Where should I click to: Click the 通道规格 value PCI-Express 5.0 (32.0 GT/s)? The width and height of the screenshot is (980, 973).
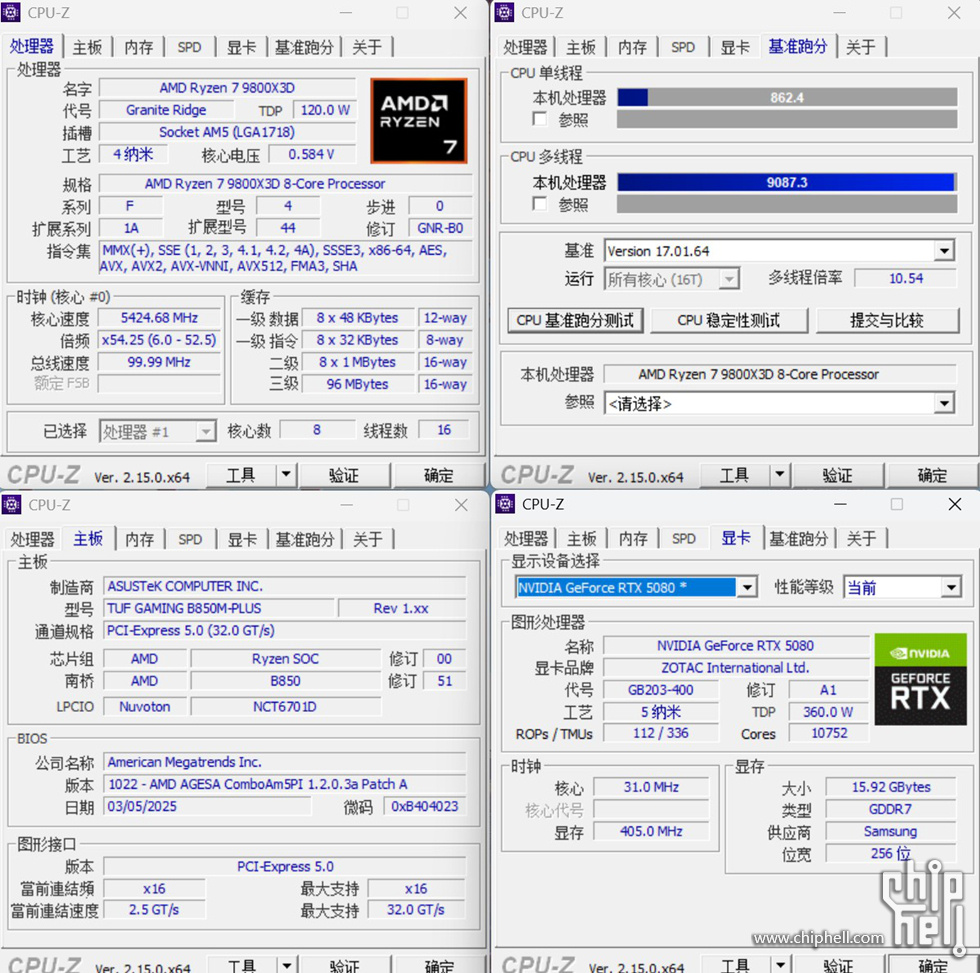pyautogui.click(x=284, y=631)
